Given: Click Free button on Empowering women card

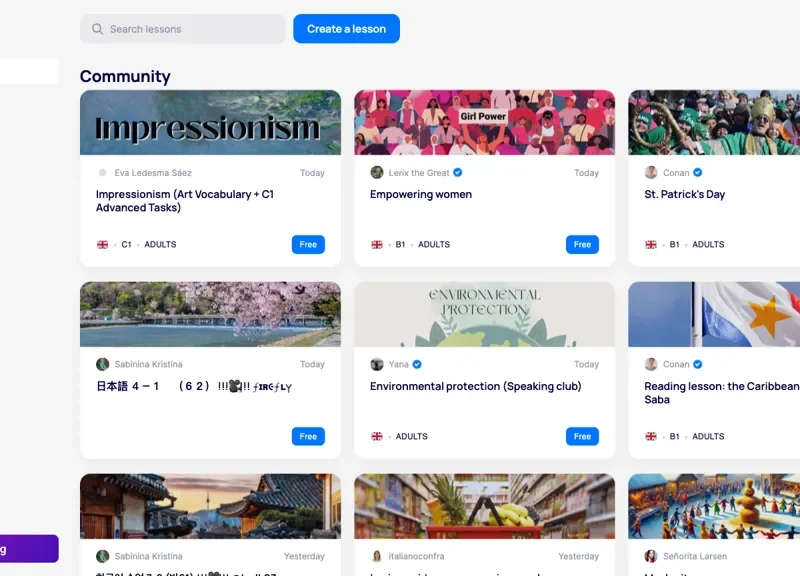Looking at the screenshot, I should click(582, 244).
